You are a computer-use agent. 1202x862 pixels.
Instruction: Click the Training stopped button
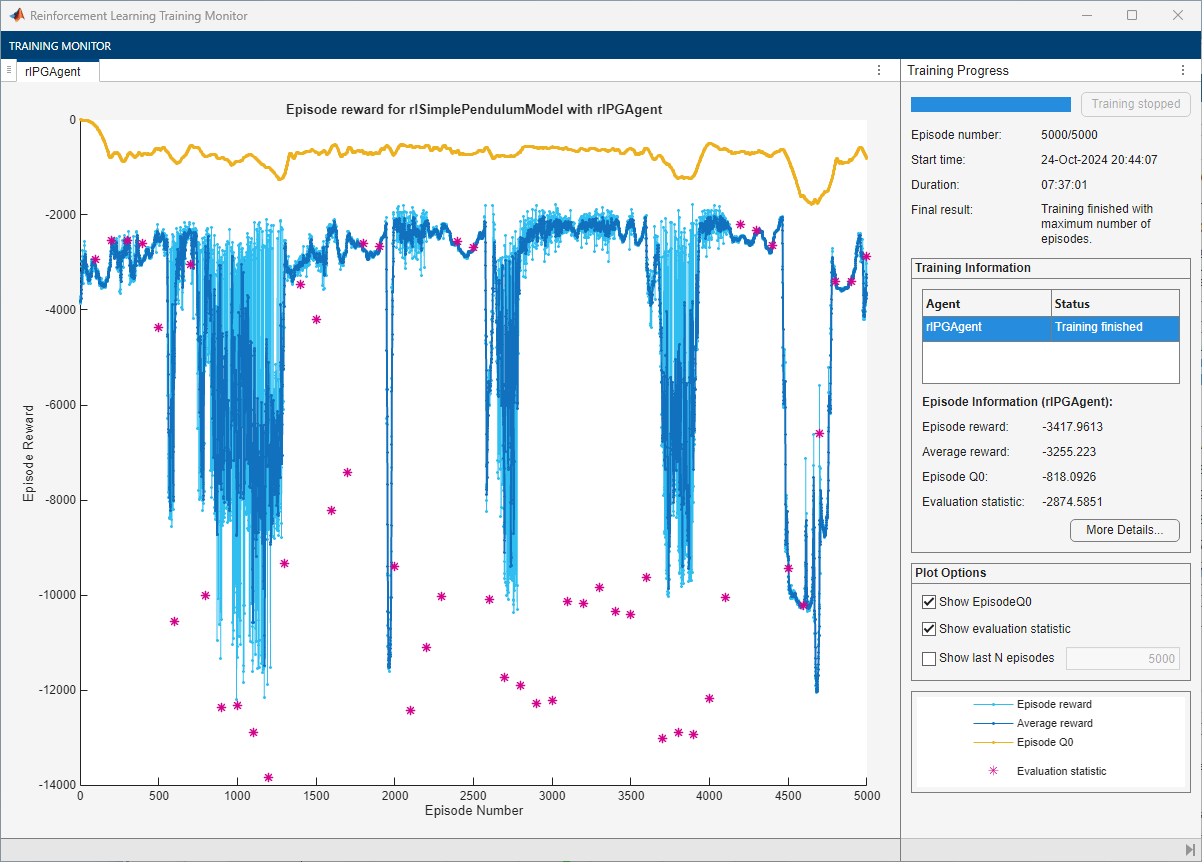click(1135, 104)
